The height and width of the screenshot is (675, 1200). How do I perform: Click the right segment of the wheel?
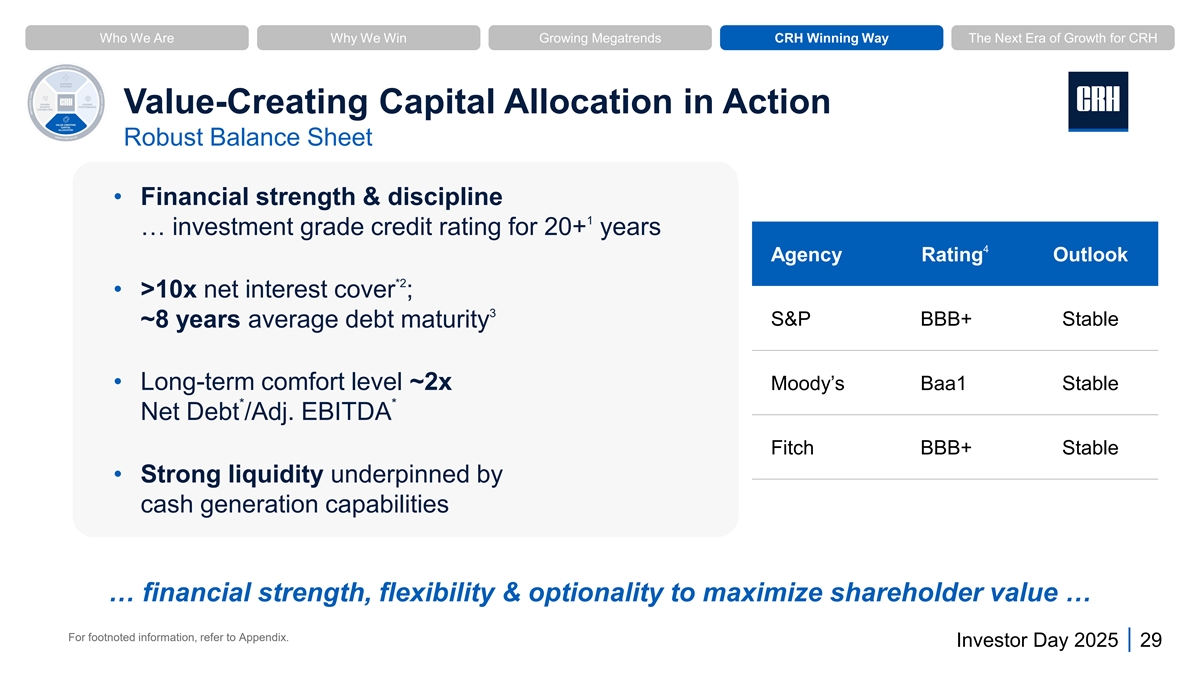click(87, 106)
